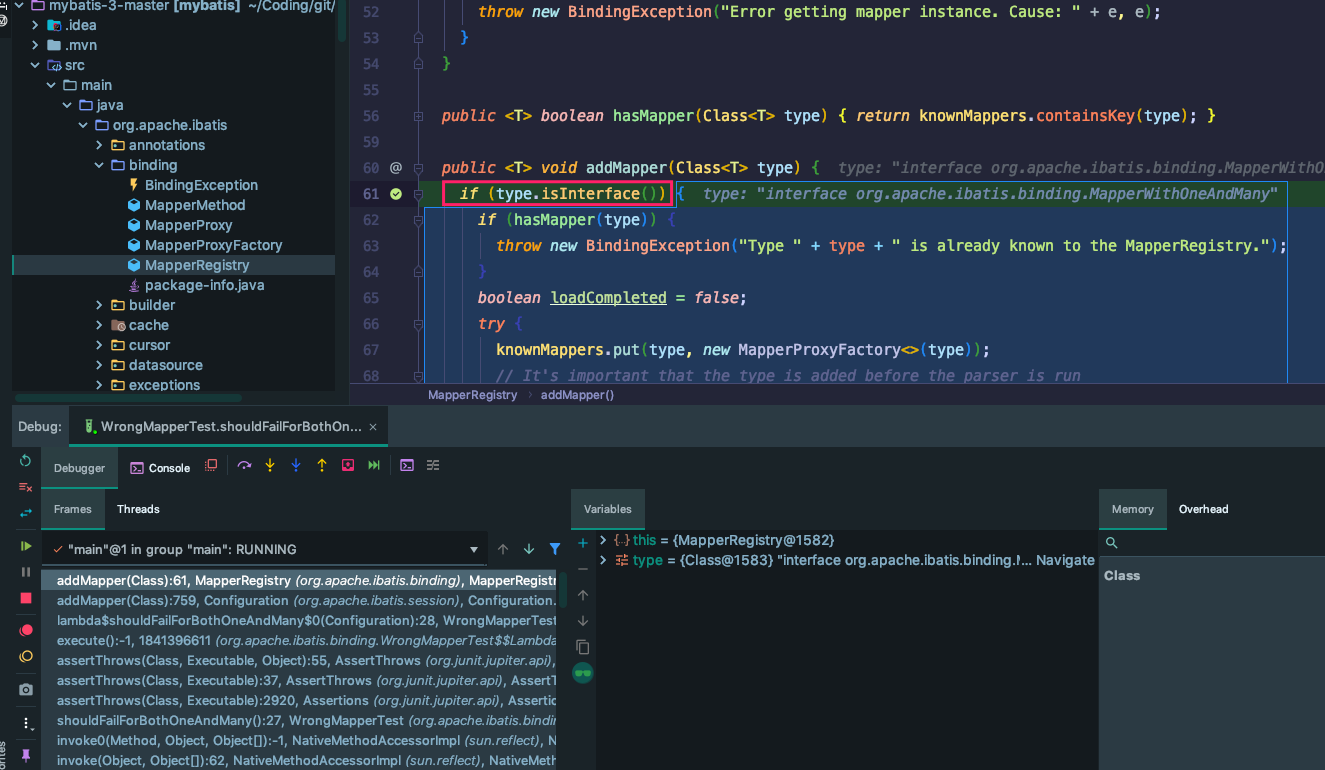
Task: Open View Breakpoints red circles icon
Action: (x=26, y=631)
